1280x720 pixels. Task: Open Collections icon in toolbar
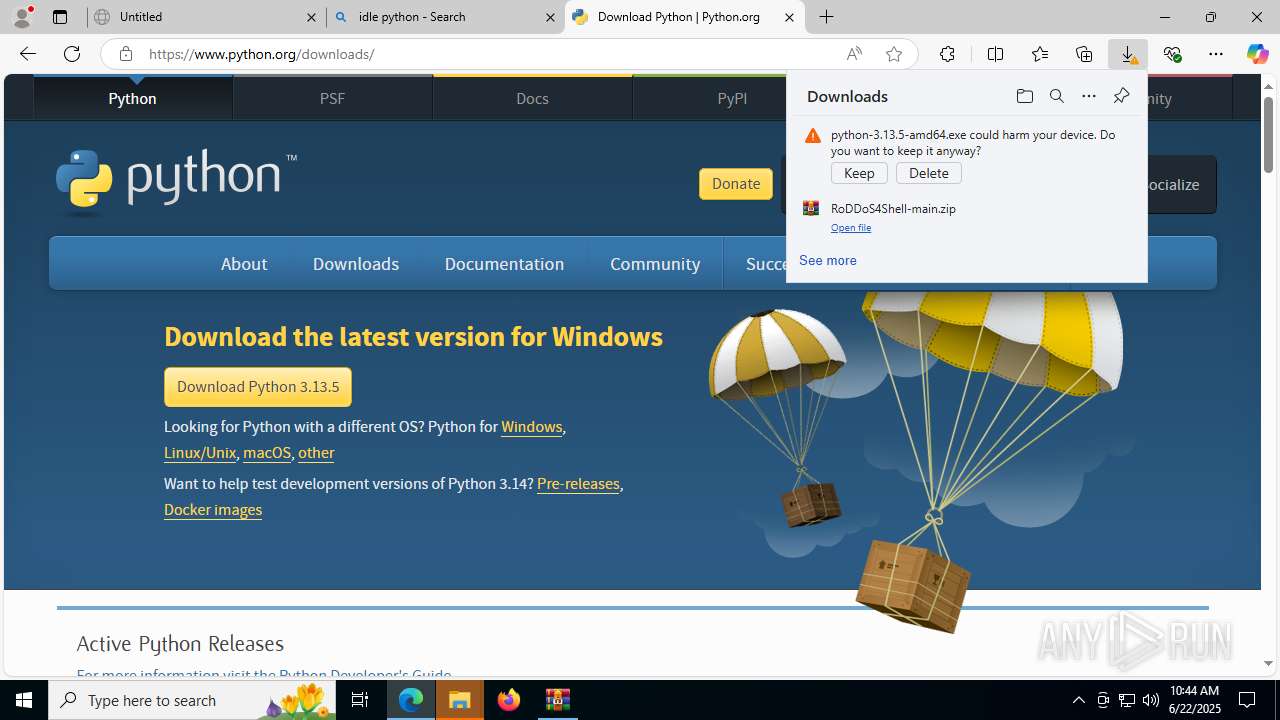(x=1084, y=54)
